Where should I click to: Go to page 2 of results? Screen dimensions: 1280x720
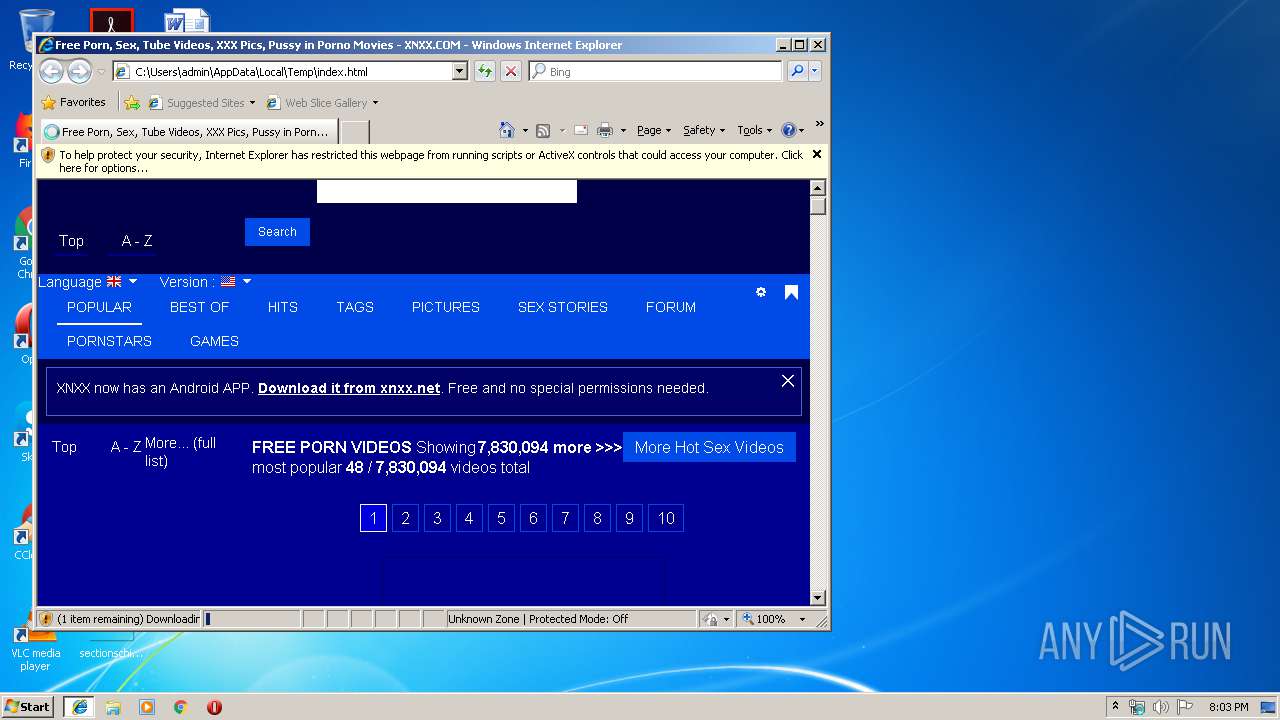[405, 518]
